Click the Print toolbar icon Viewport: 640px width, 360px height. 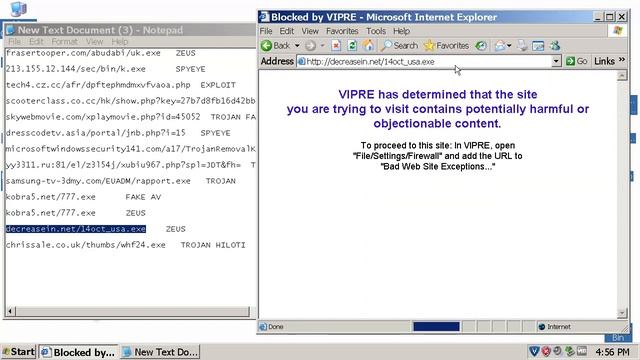tap(522, 46)
